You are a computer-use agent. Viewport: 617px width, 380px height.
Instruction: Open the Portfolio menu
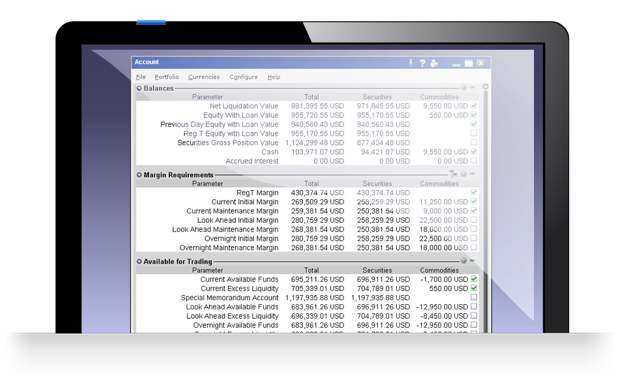(x=166, y=77)
